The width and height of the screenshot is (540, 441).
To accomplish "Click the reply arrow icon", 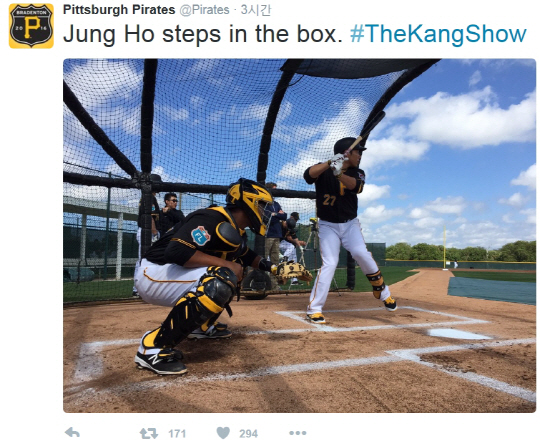I will pyautogui.click(x=72, y=432).
